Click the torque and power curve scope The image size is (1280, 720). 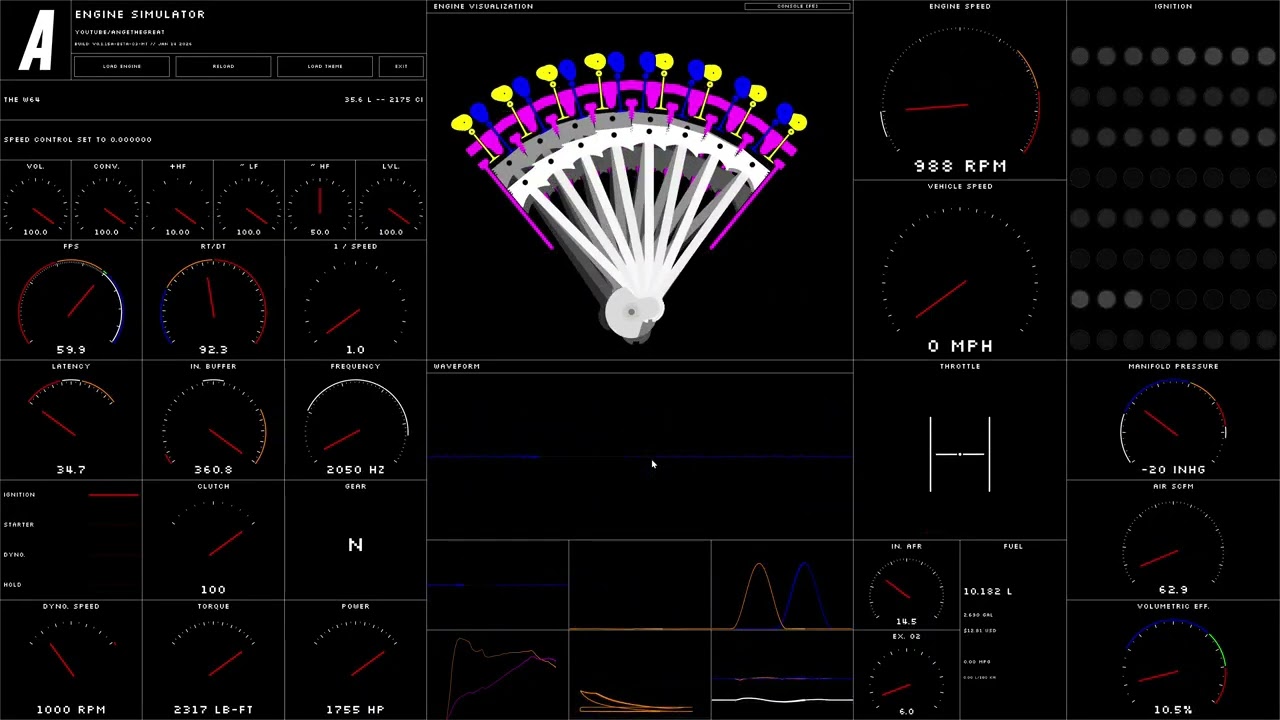(x=498, y=675)
